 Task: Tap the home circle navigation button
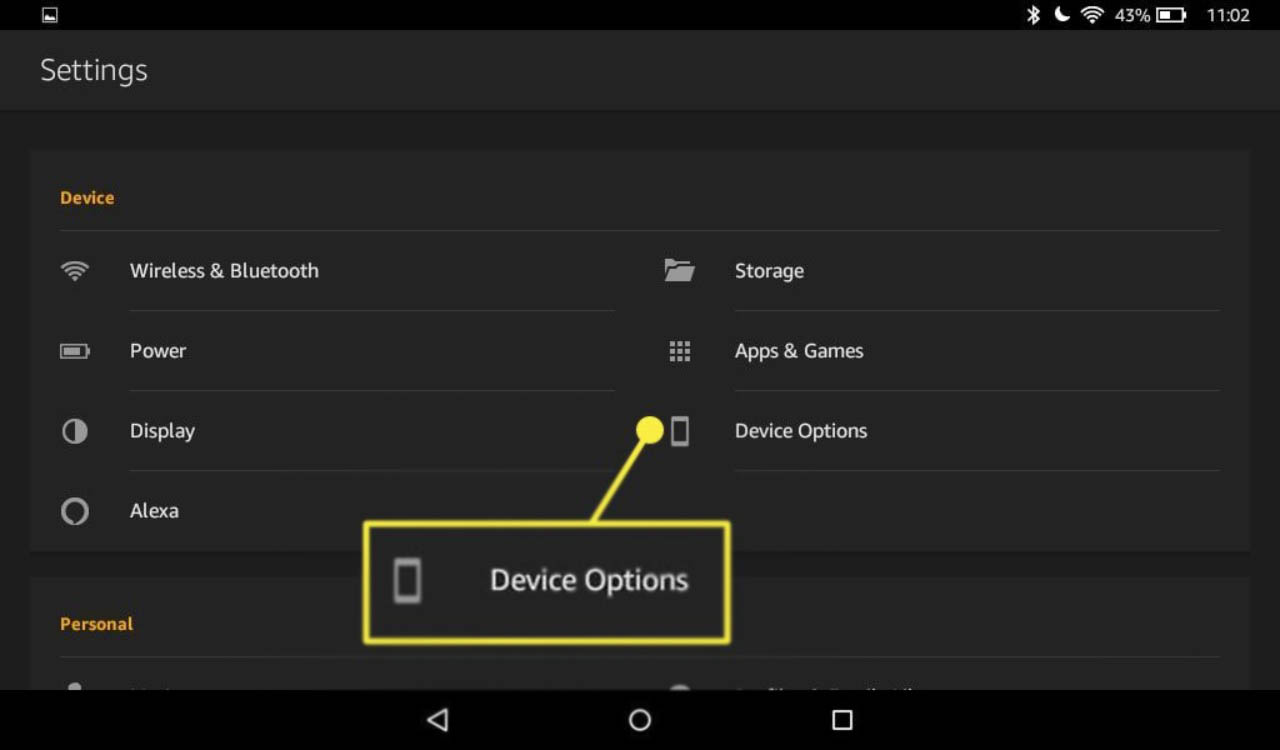click(x=639, y=720)
